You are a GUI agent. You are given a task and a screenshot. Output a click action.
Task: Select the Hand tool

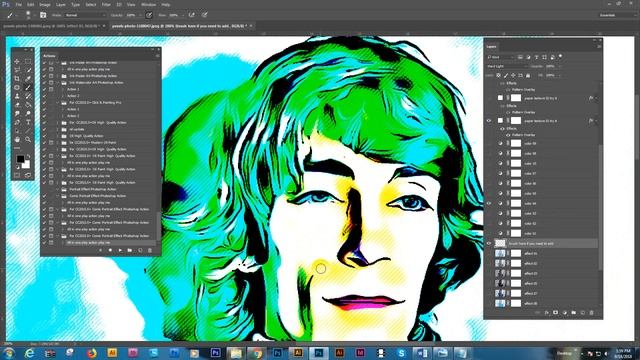[x=17, y=140]
